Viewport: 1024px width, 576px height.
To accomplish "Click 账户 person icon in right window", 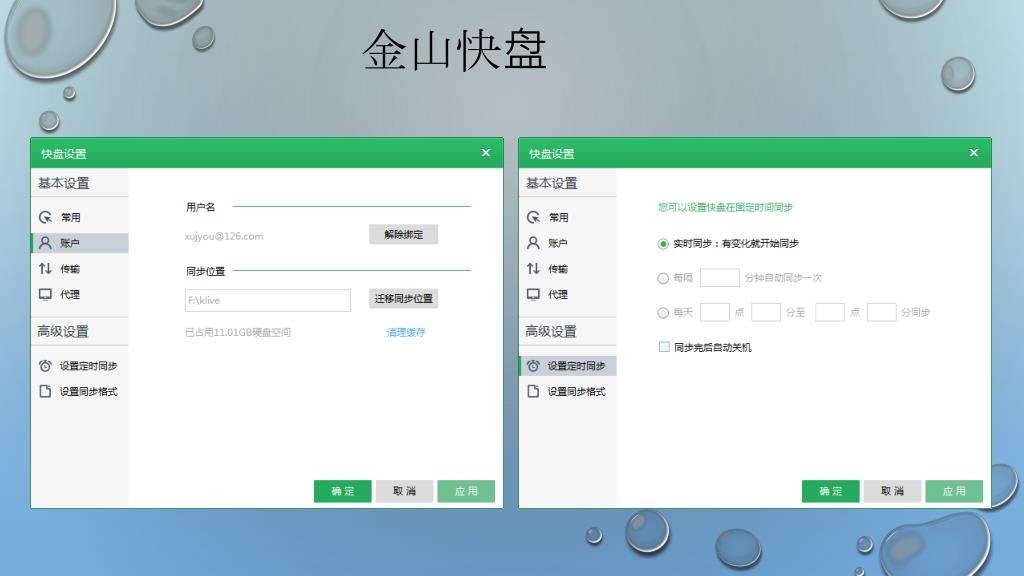I will point(533,243).
